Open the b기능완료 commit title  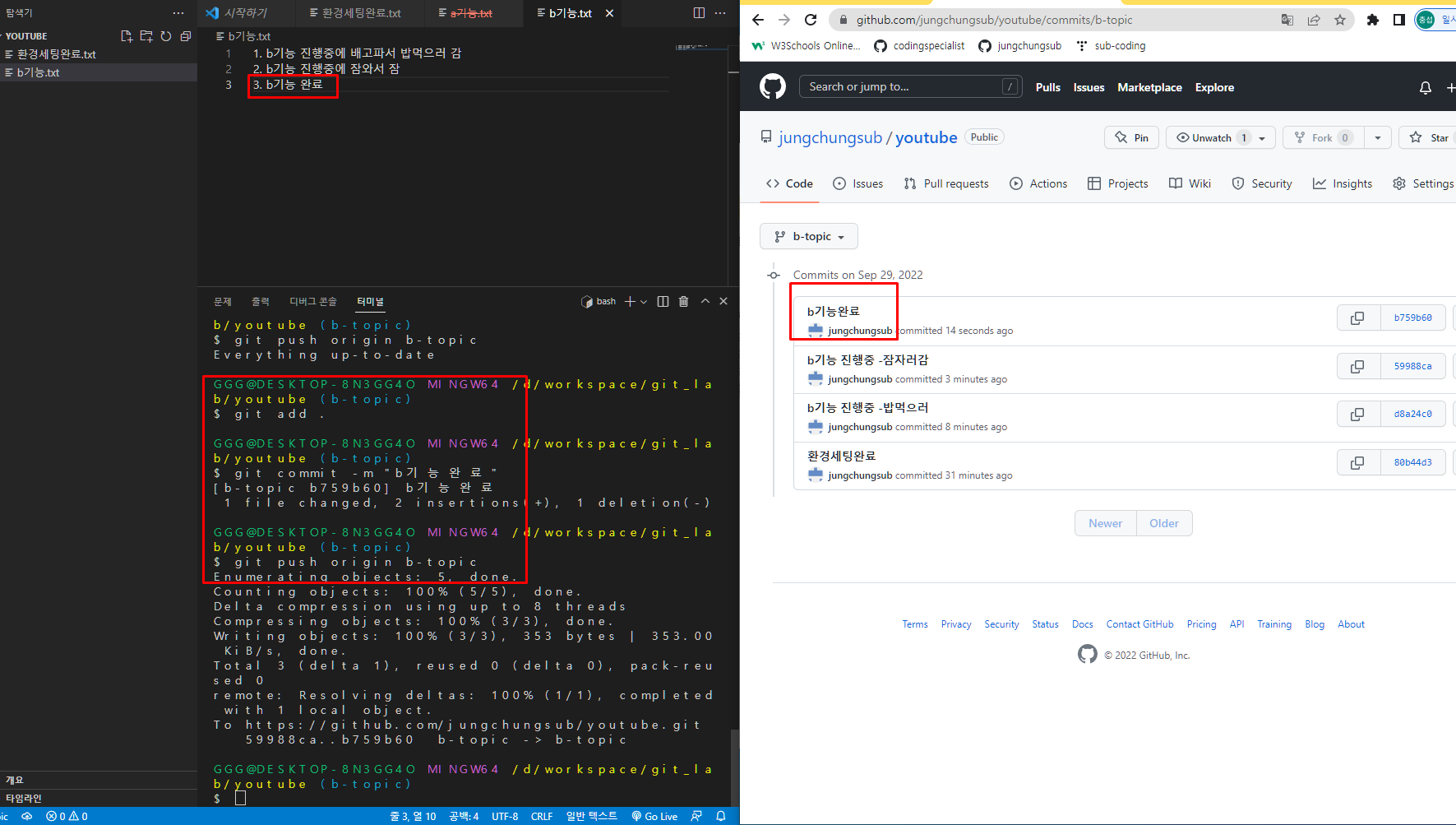833,311
